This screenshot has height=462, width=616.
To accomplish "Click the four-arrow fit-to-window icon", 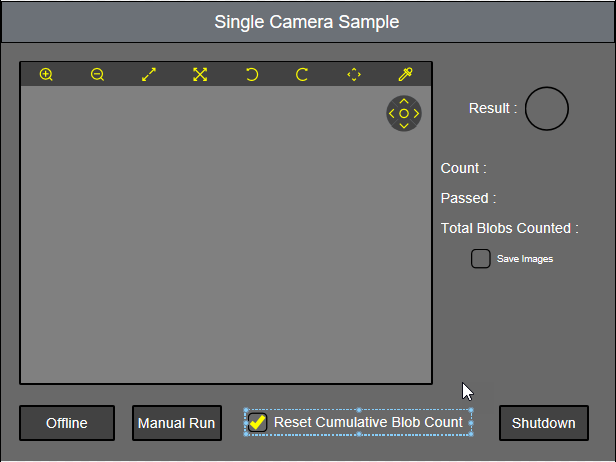I will click(200, 74).
